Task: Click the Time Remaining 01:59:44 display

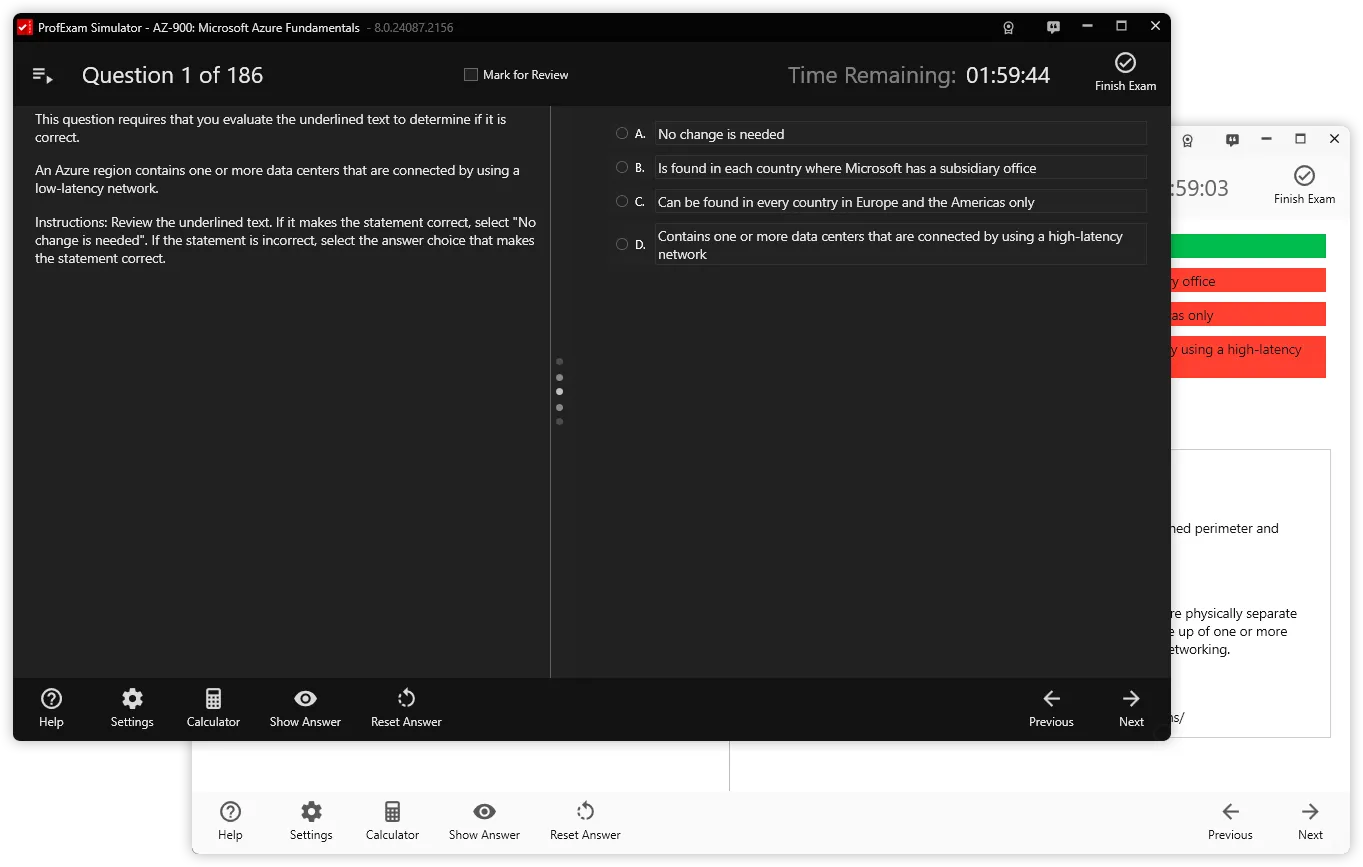Action: 918,75
